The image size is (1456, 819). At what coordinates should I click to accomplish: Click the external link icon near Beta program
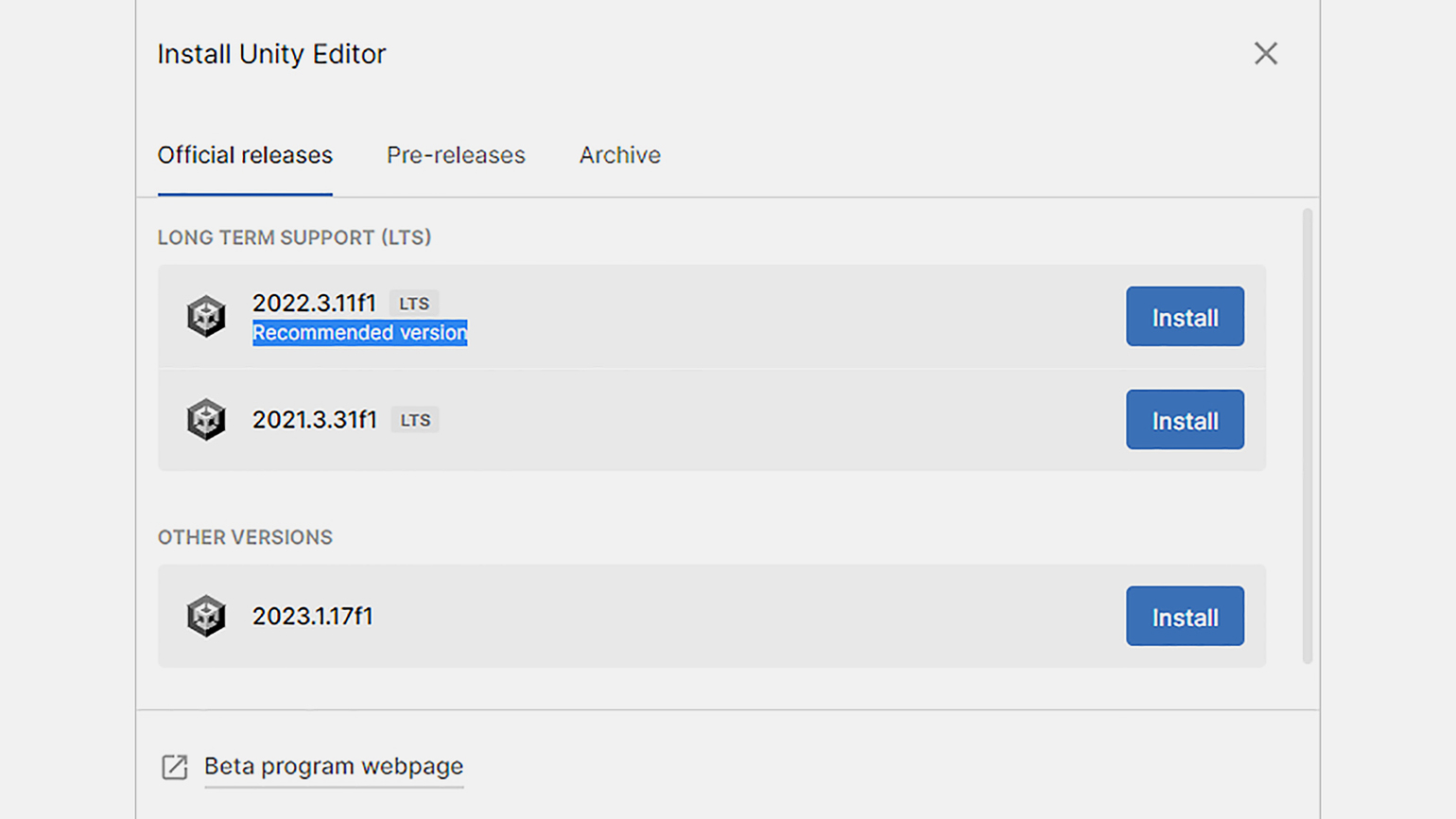click(175, 766)
